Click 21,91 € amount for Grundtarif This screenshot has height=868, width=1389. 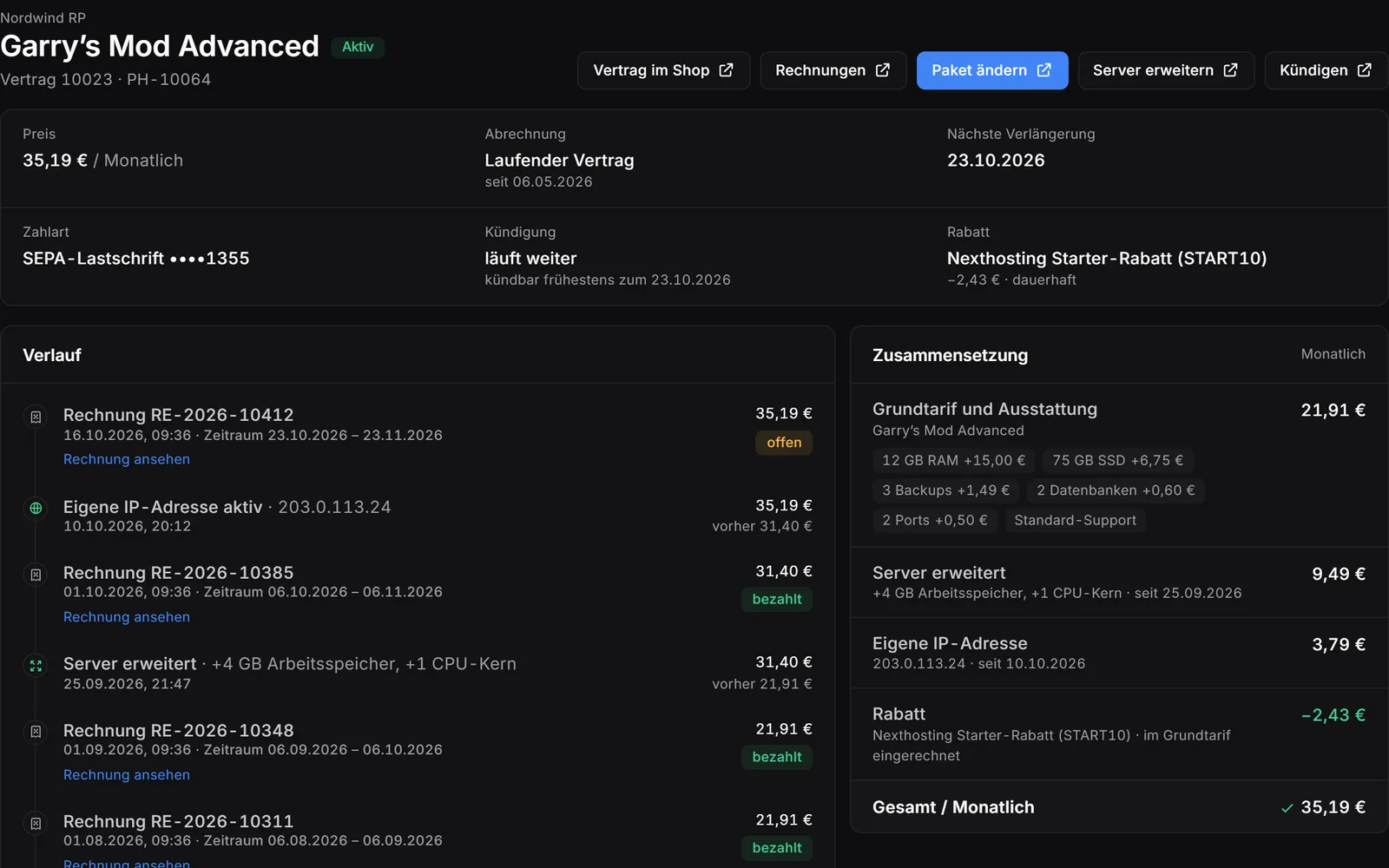[x=1333, y=410]
